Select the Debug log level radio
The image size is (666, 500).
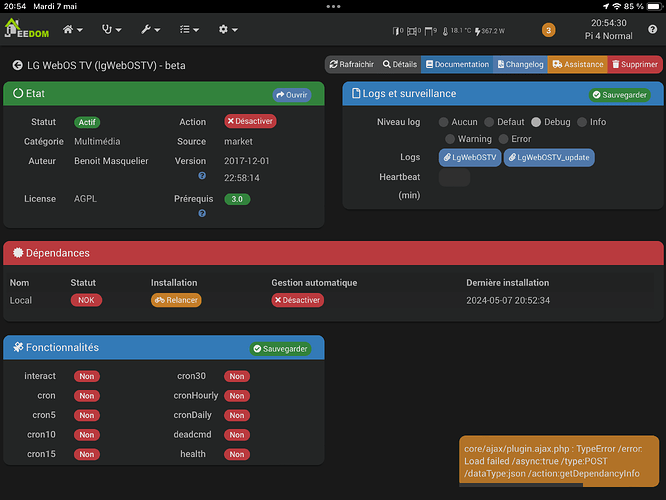click(536, 122)
